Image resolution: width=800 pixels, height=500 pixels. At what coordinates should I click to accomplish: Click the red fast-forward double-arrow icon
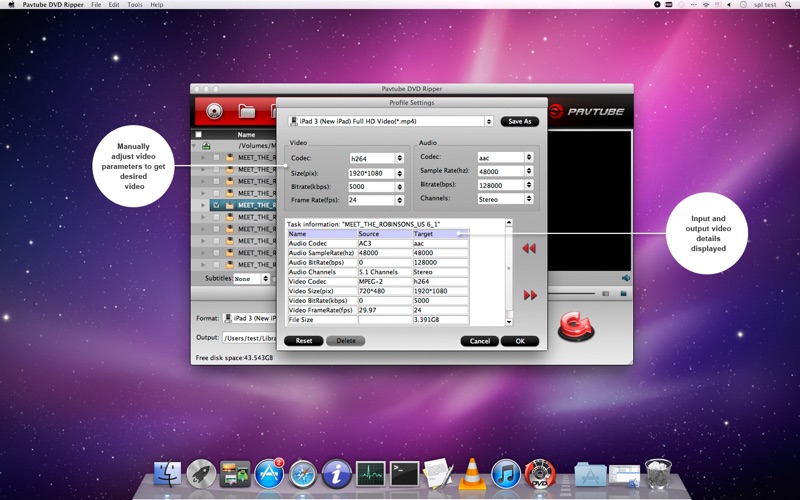530,295
